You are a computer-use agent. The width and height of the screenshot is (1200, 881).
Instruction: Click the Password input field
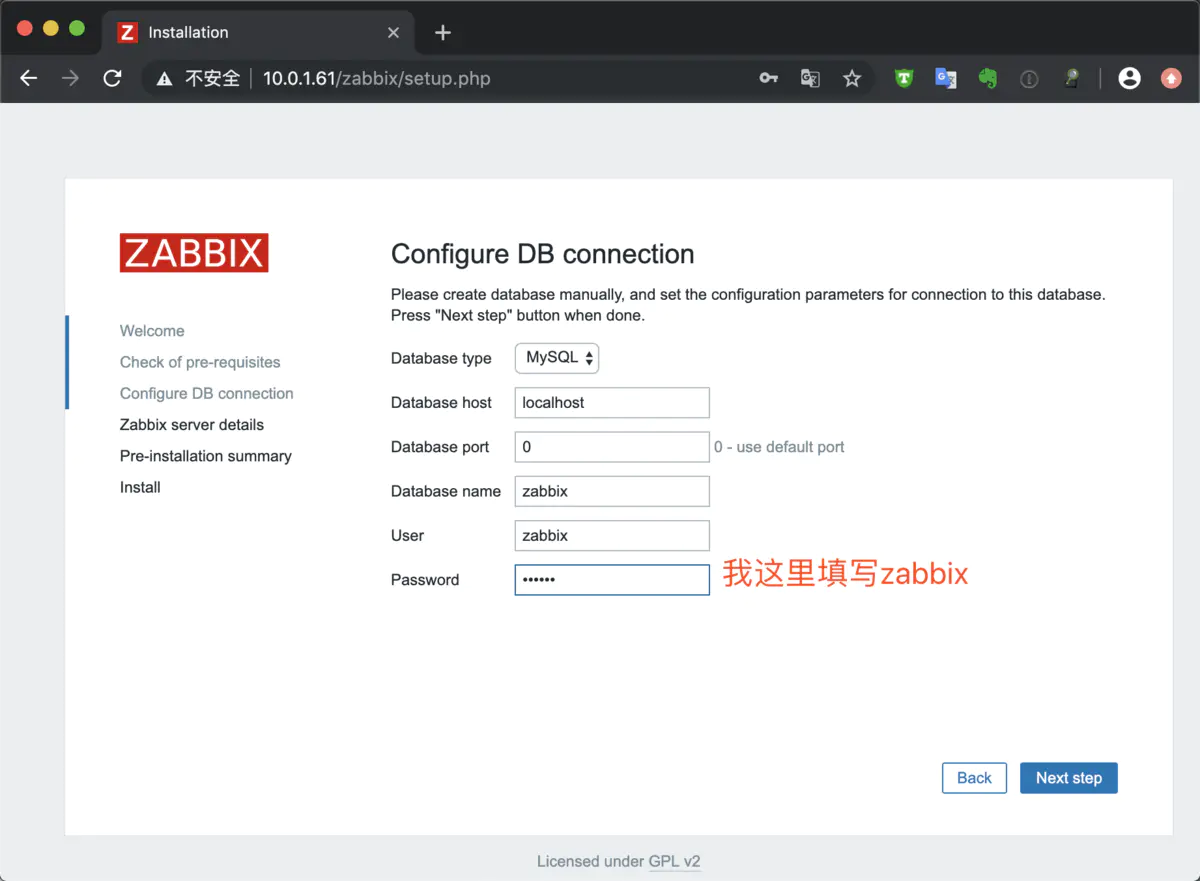pos(612,580)
